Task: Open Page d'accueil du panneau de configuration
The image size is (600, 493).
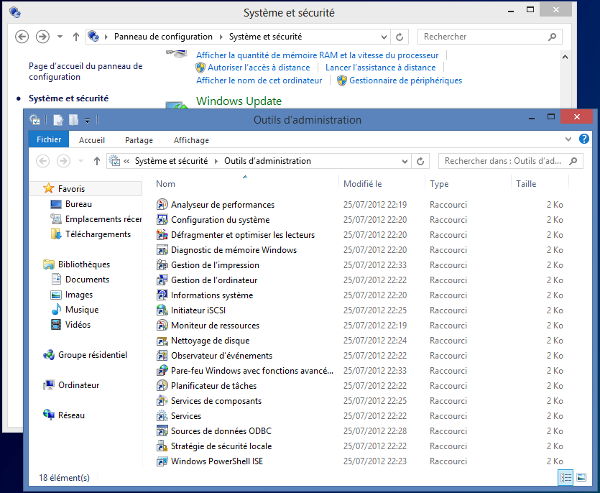Action: pos(85,72)
